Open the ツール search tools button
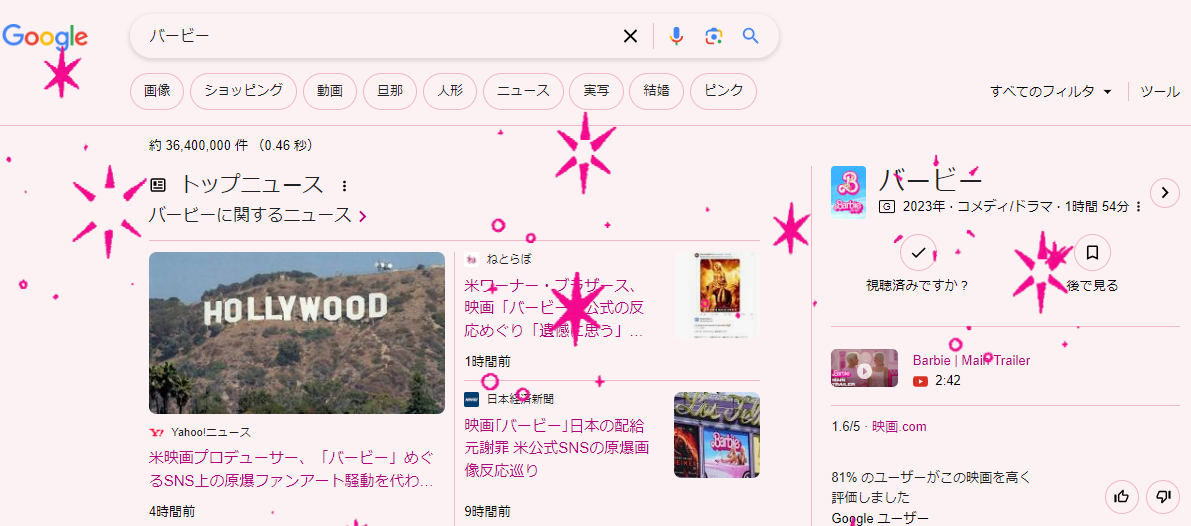1191x526 pixels. (1160, 92)
